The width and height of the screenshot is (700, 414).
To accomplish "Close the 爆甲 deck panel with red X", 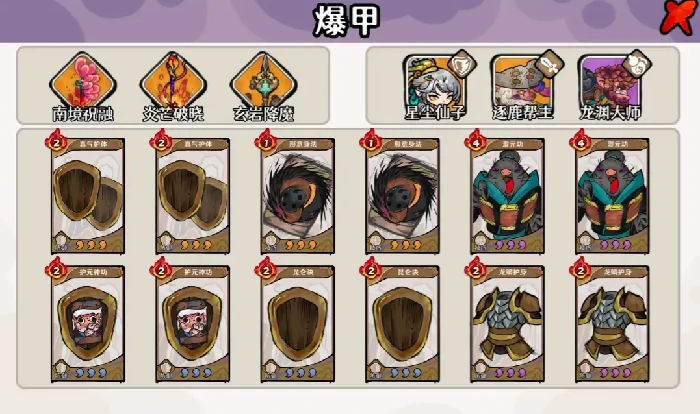I will pyautogui.click(x=677, y=18).
